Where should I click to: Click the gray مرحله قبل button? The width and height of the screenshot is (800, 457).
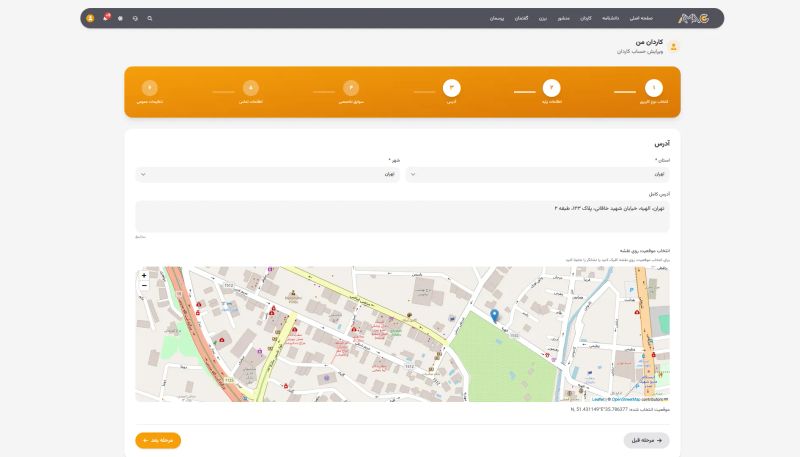click(646, 439)
